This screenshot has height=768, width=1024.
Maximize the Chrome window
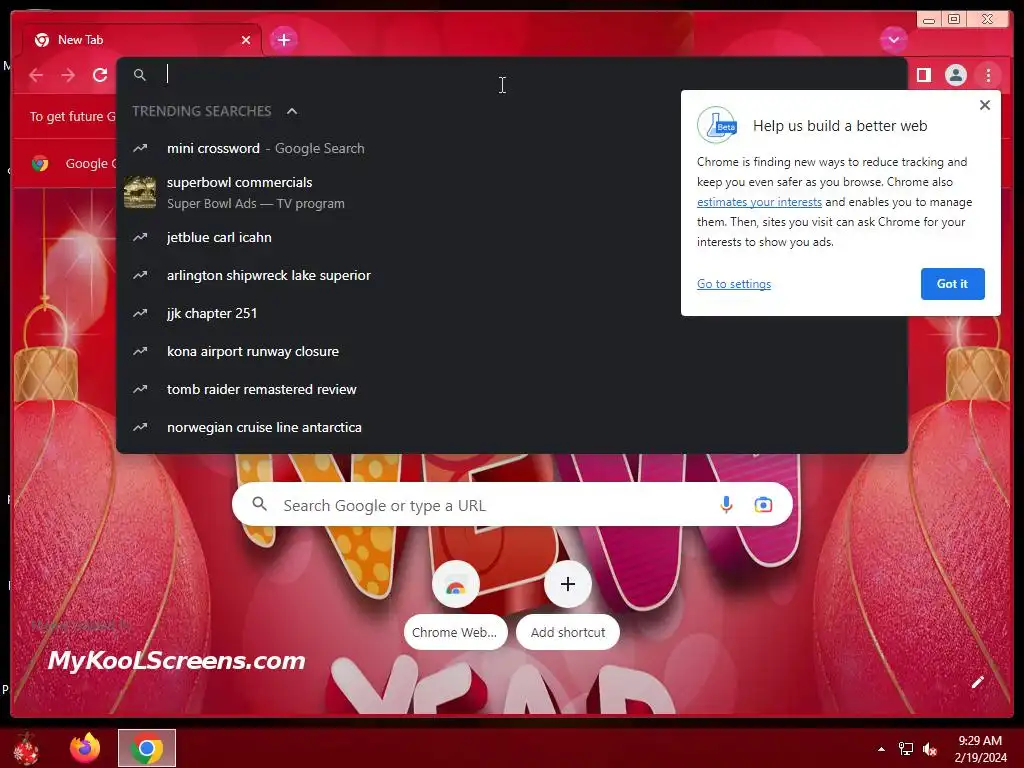(953, 20)
